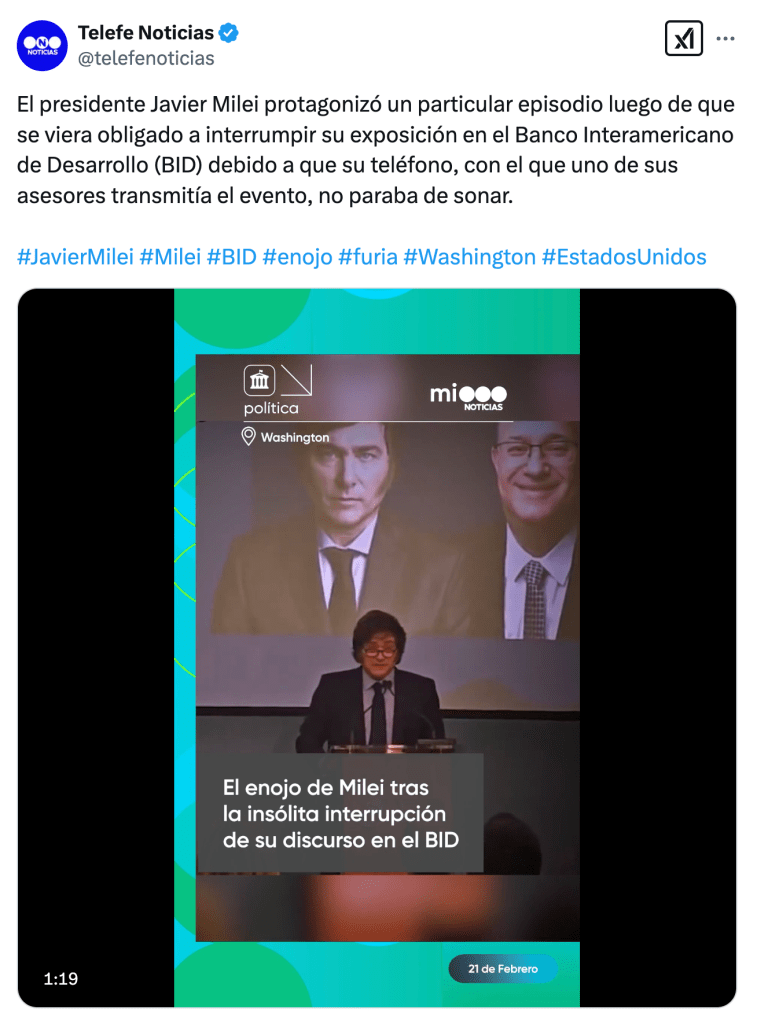Open the three-dot more options menu

pyautogui.click(x=725, y=39)
